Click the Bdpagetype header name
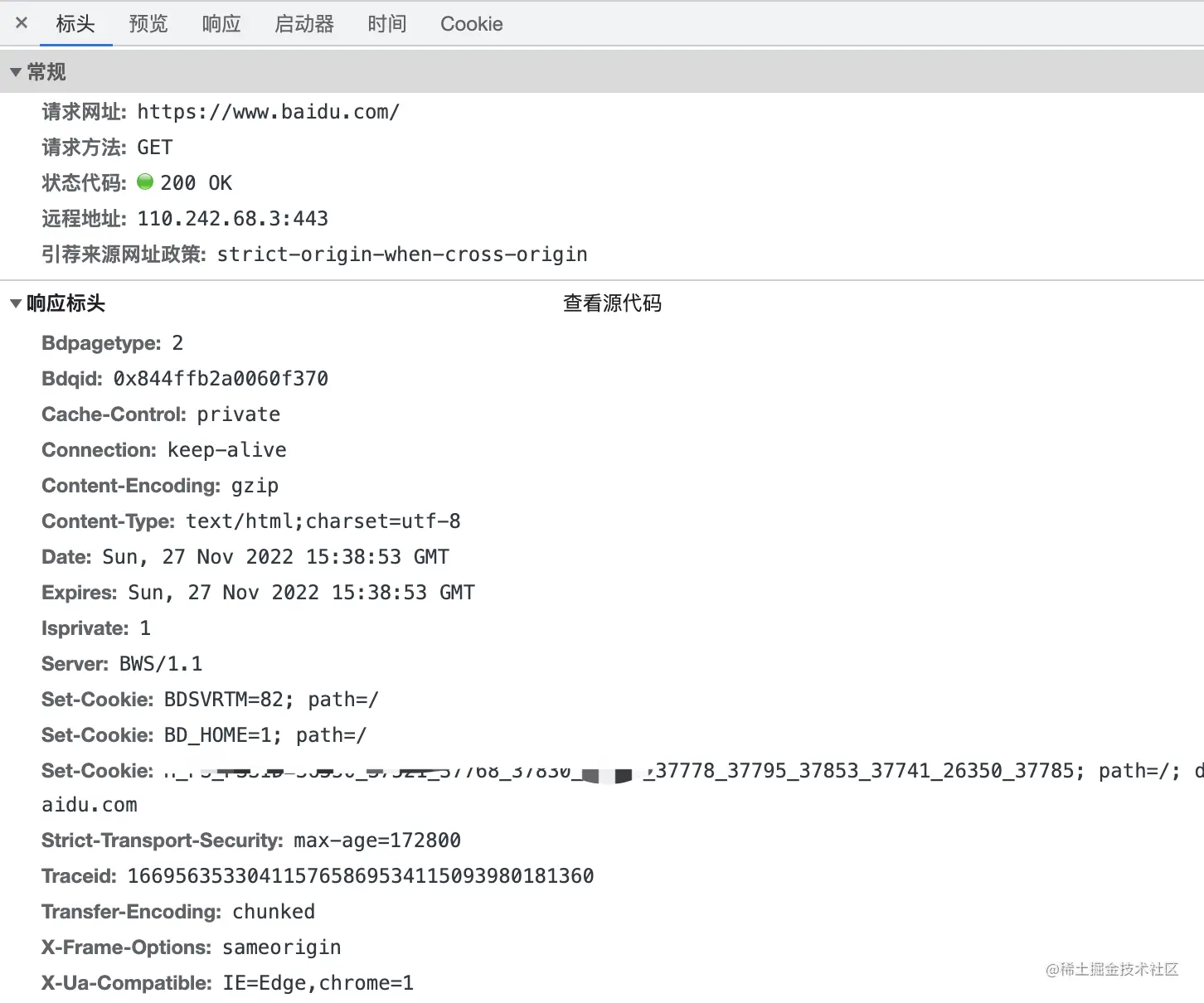The image size is (1204, 1003). pyautogui.click(x=101, y=343)
